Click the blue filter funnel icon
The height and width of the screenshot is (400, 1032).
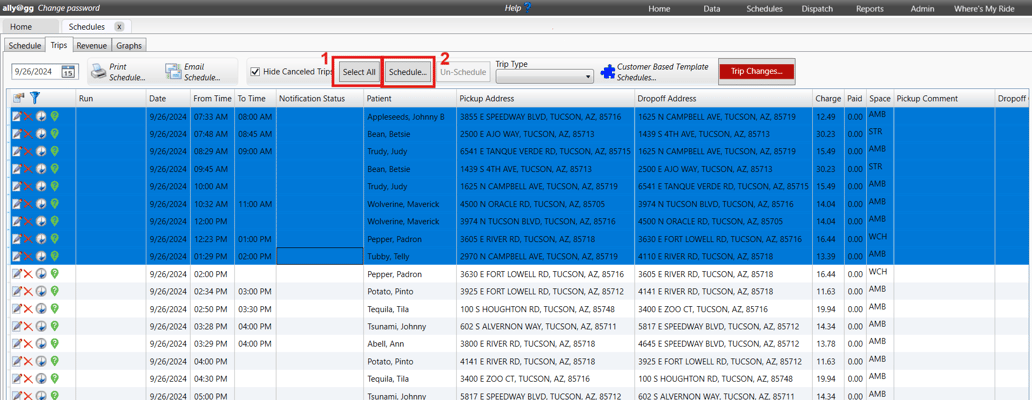tap(35, 98)
